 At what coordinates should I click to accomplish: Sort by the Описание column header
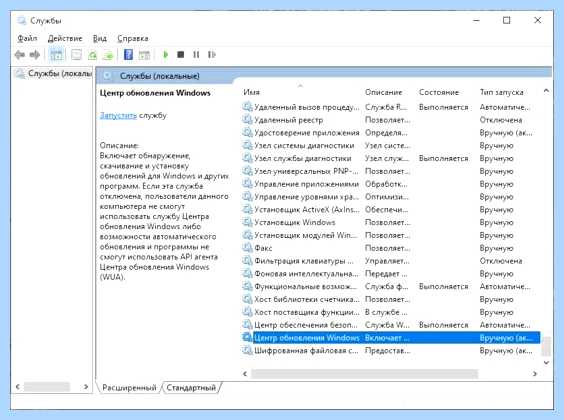coord(383,92)
